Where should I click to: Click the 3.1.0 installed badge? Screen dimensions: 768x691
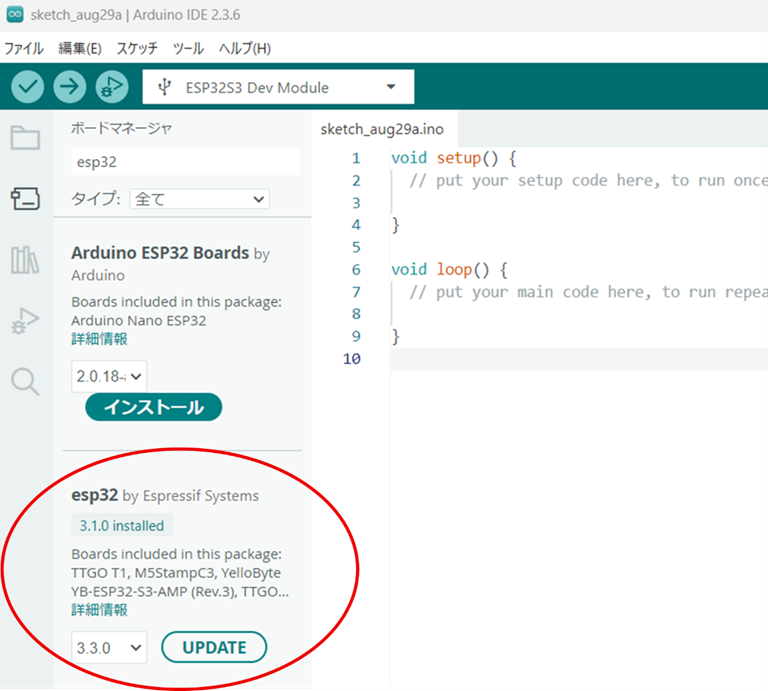pyautogui.click(x=122, y=525)
